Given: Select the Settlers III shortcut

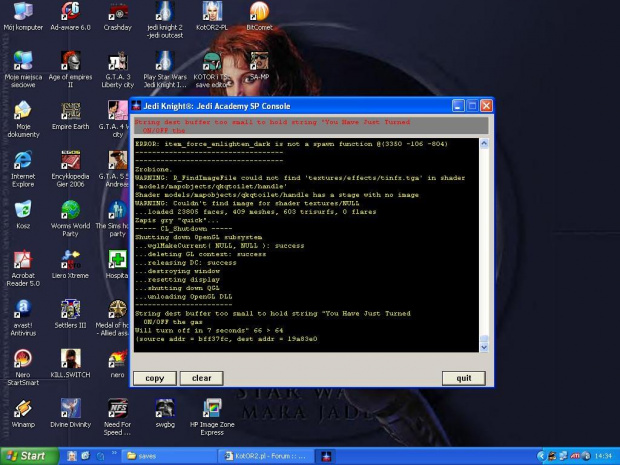Looking at the screenshot, I should click(x=70, y=314).
